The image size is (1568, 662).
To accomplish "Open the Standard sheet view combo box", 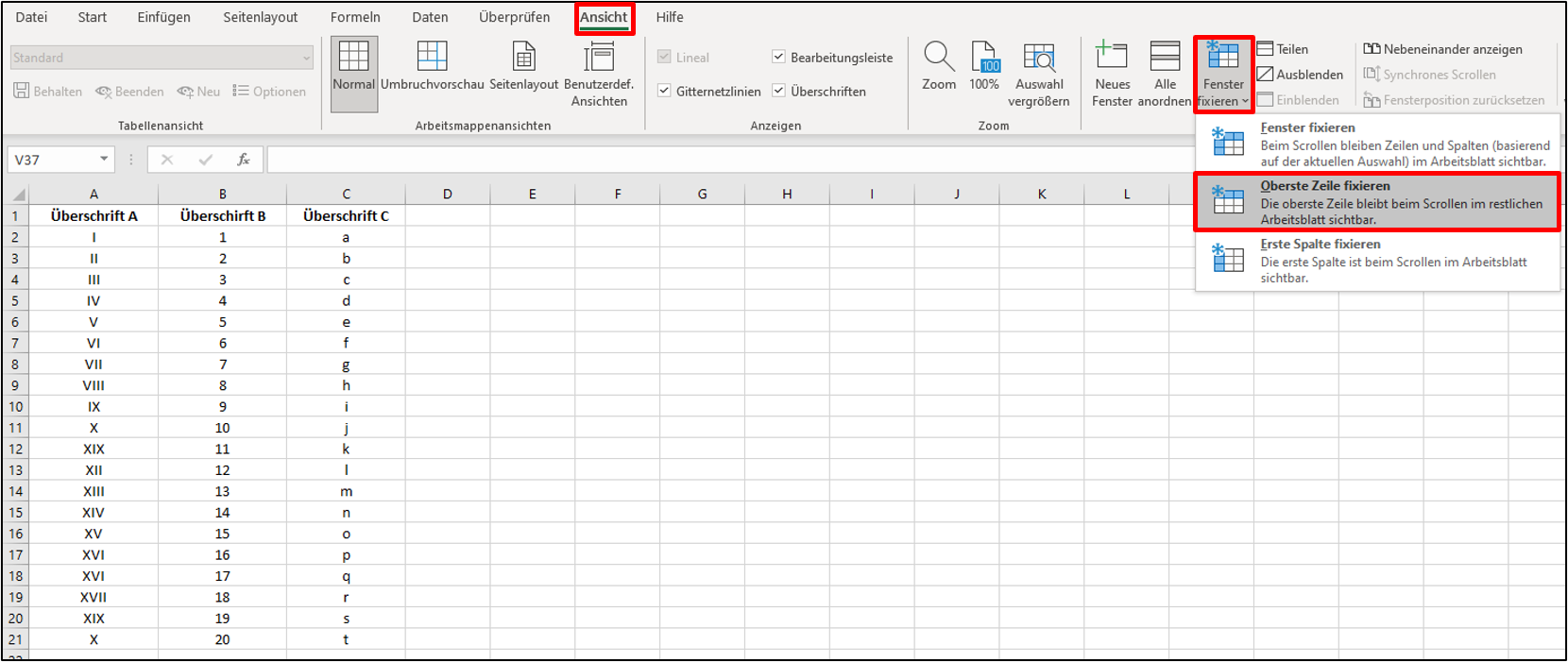I will [162, 58].
